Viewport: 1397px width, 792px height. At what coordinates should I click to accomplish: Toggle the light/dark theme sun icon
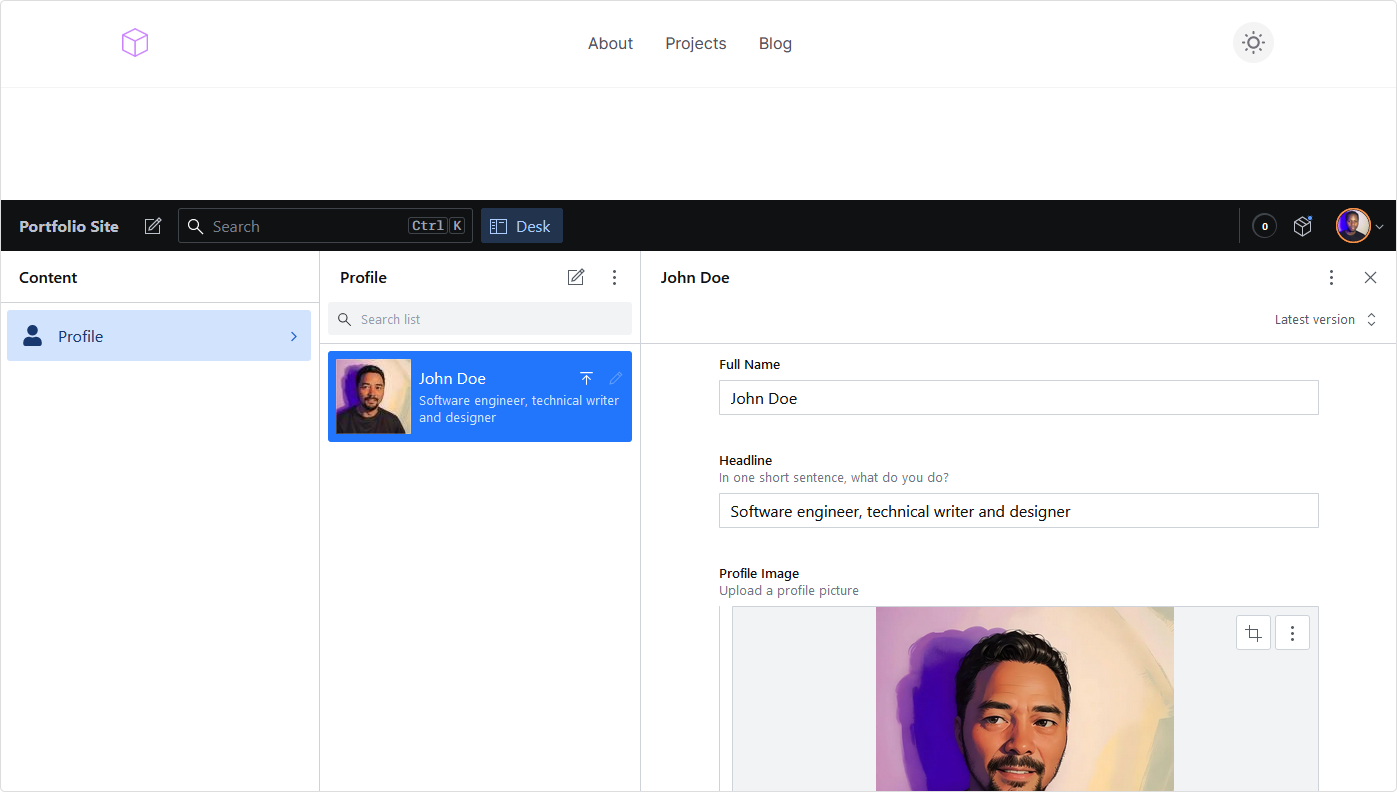(1253, 43)
